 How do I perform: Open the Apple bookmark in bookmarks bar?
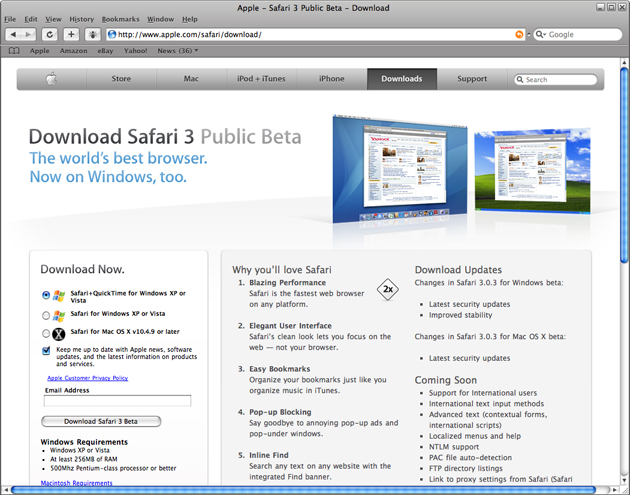39,51
